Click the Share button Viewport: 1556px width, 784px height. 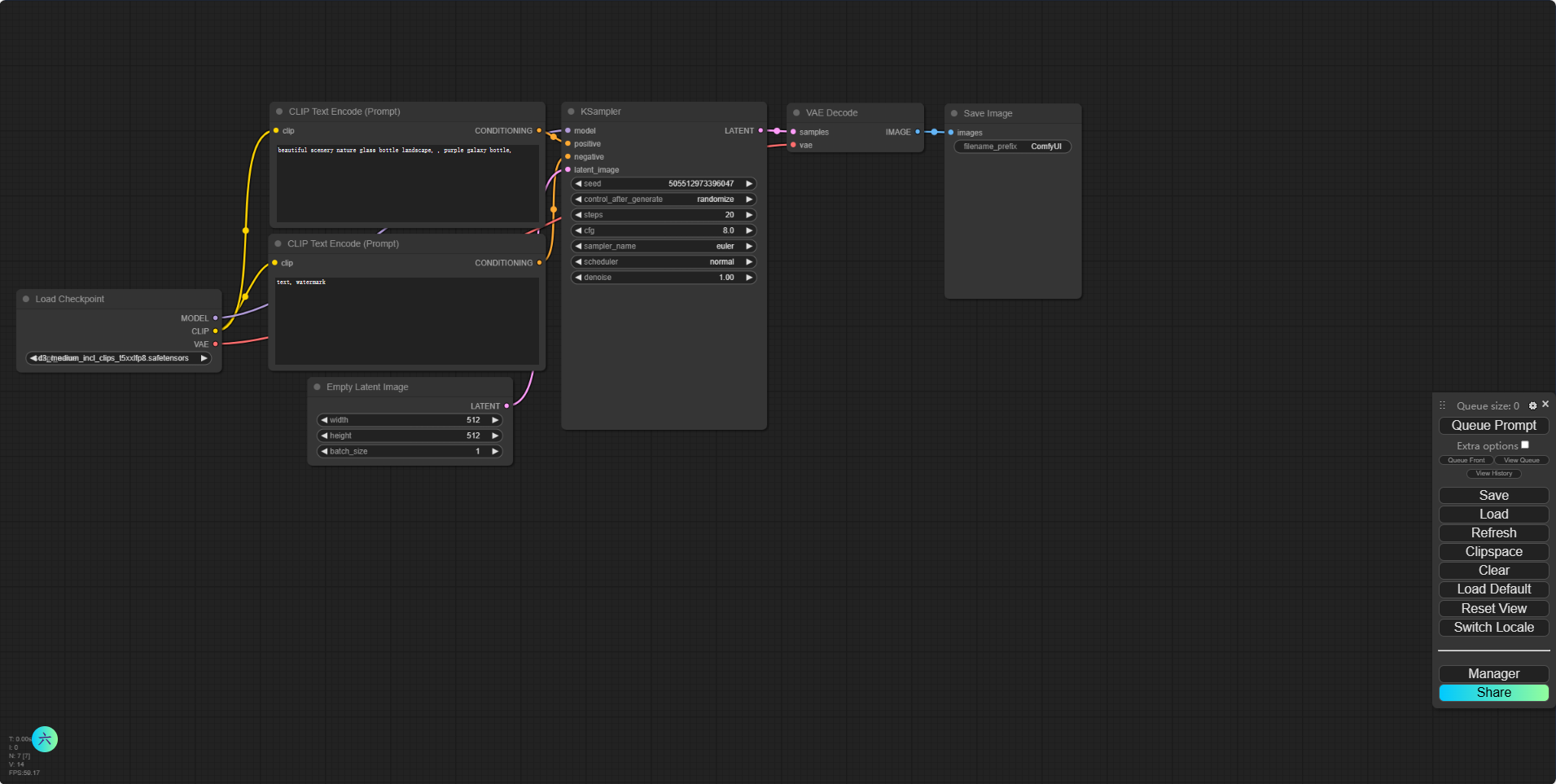tap(1493, 693)
